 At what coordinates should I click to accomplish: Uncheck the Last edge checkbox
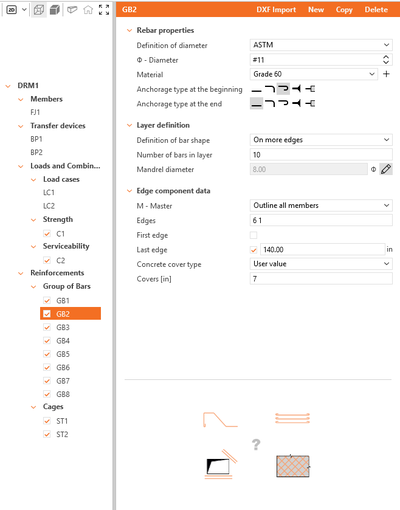click(x=254, y=250)
